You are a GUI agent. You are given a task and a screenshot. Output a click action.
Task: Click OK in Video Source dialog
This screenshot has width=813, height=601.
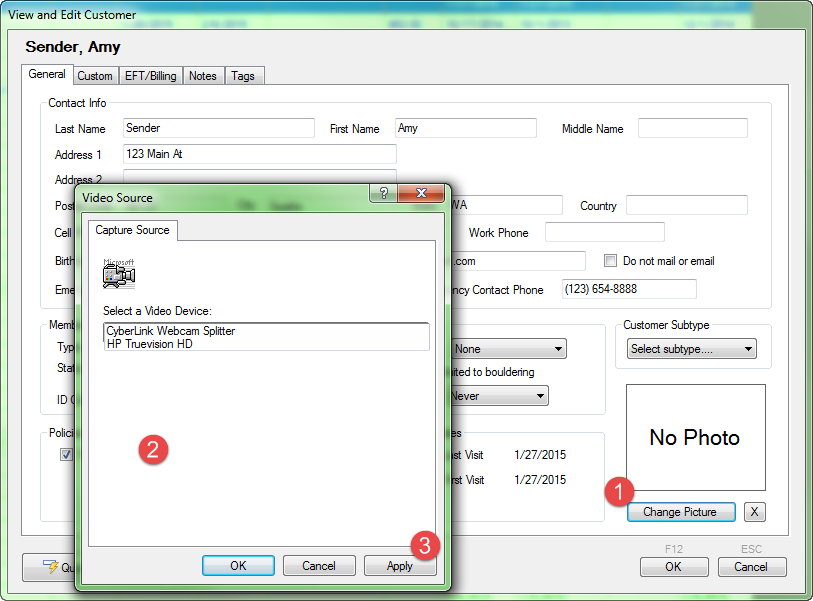pyautogui.click(x=239, y=565)
